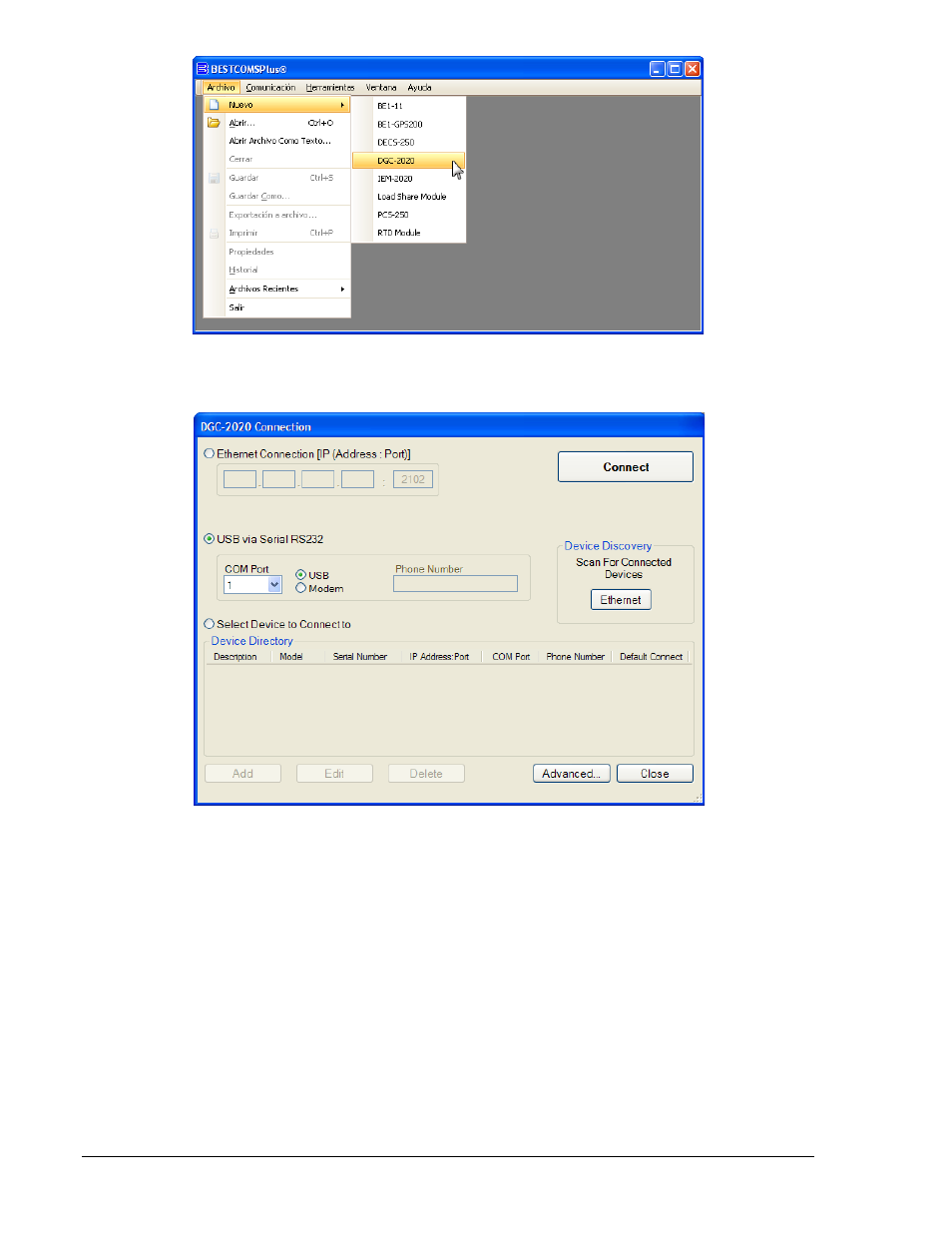Image resolution: width=952 pixels, height=1233 pixels.
Task: Expand the Nuevo submenu arrow
Action: pyautogui.click(x=342, y=105)
